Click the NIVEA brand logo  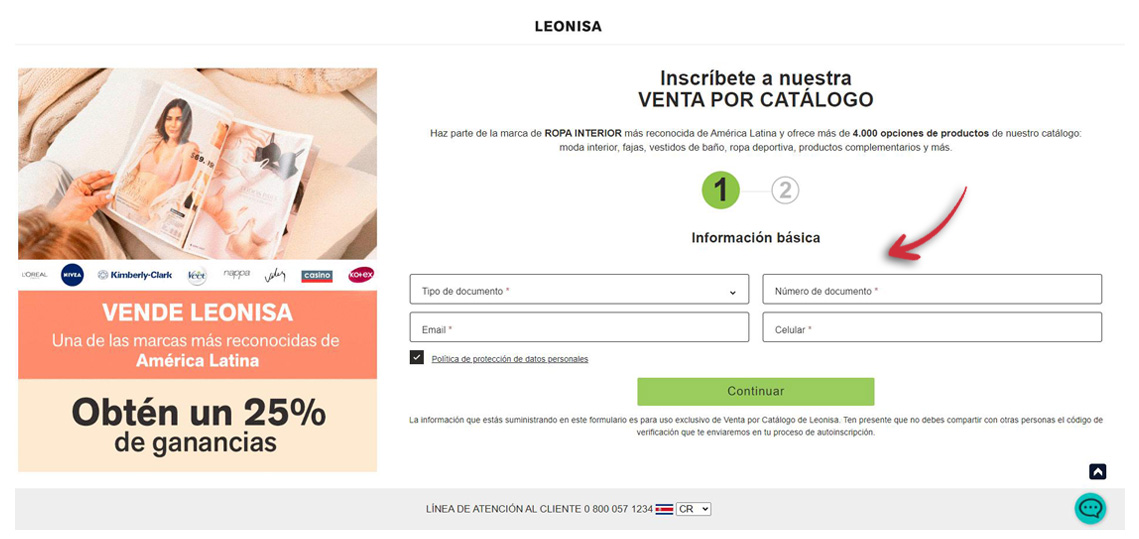(x=72, y=275)
